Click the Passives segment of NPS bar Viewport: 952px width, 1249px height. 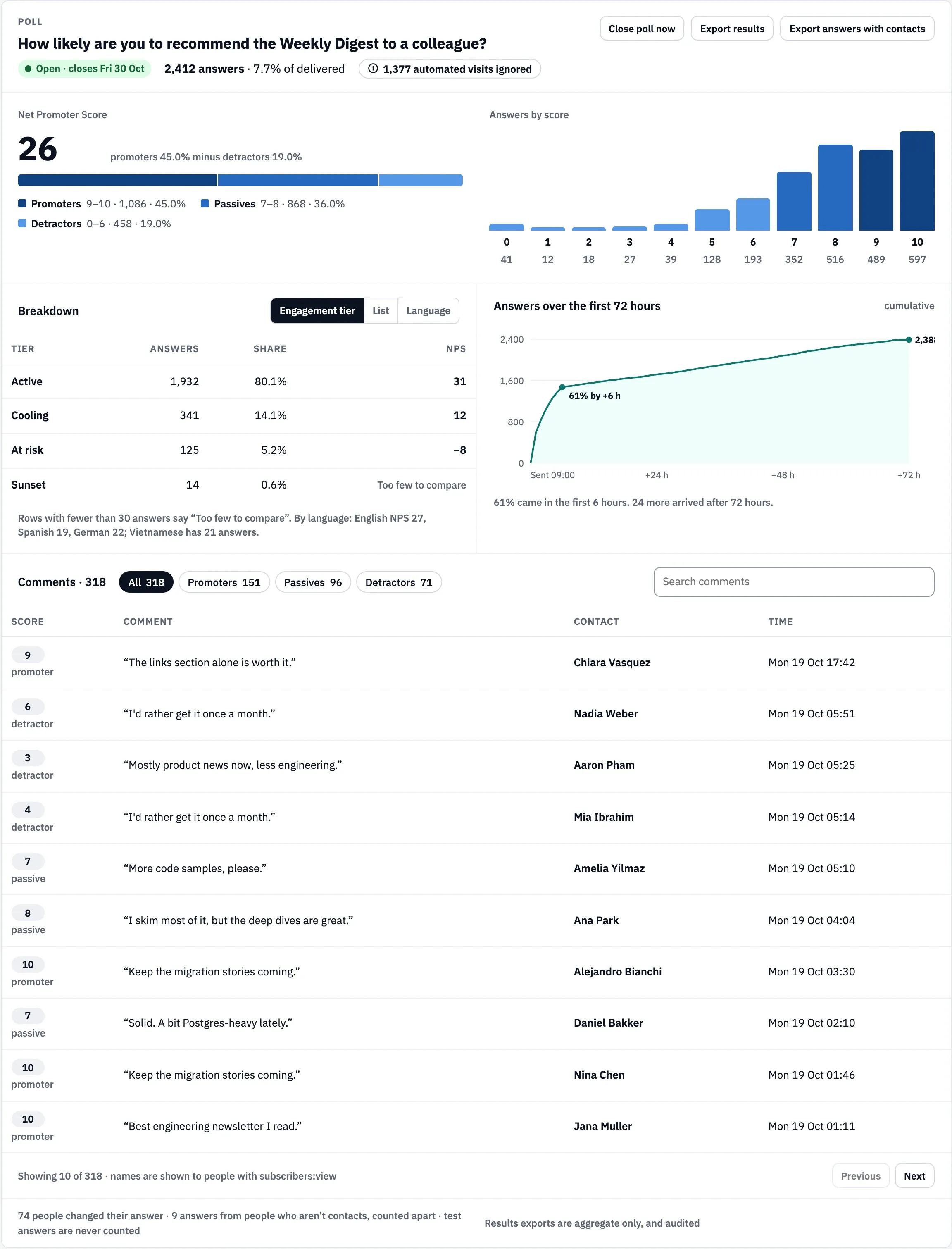pyautogui.click(x=297, y=180)
